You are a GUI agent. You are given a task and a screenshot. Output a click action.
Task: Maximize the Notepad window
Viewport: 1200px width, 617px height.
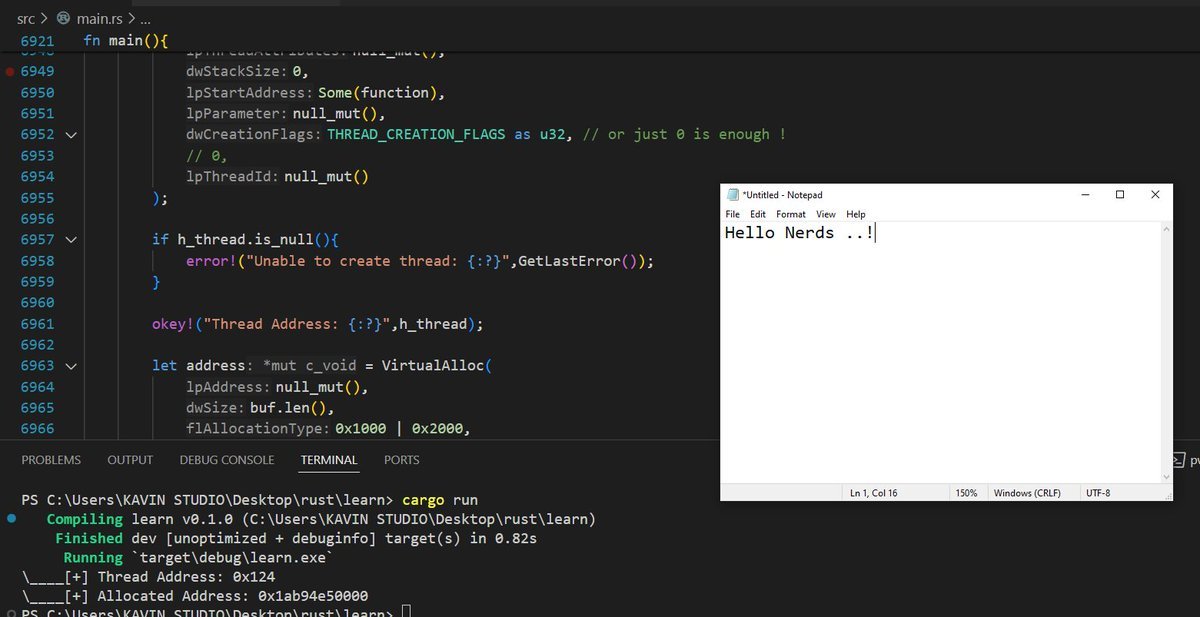[1120, 195]
